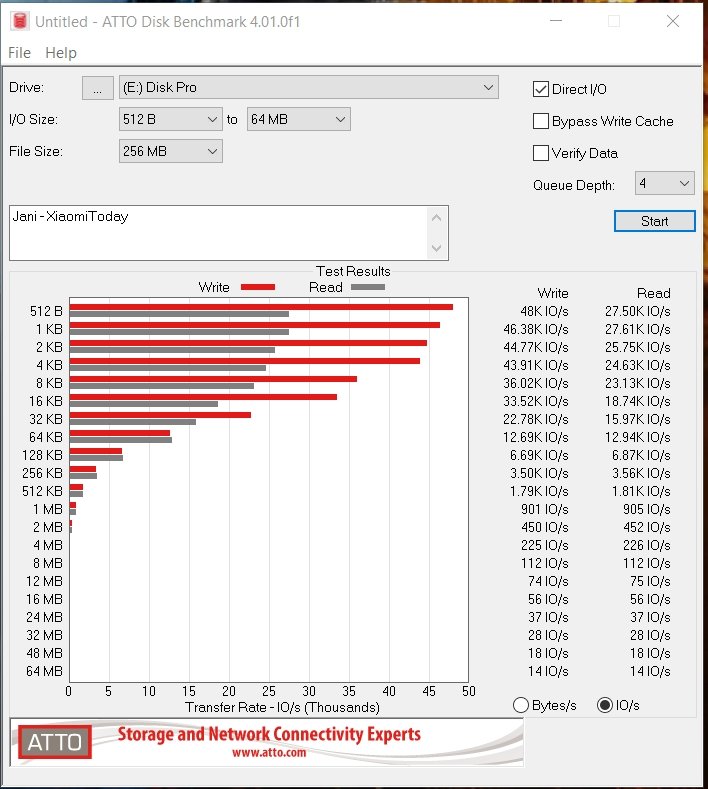Disable the Direct I/O checkbox

pos(541,89)
